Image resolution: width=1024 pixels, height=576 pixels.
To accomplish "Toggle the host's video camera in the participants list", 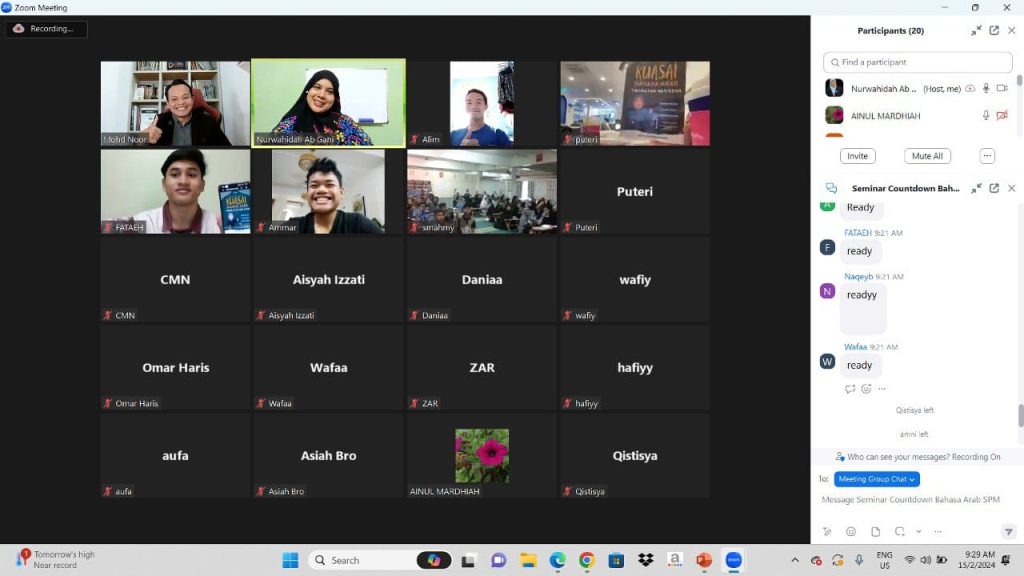I will point(1004,88).
